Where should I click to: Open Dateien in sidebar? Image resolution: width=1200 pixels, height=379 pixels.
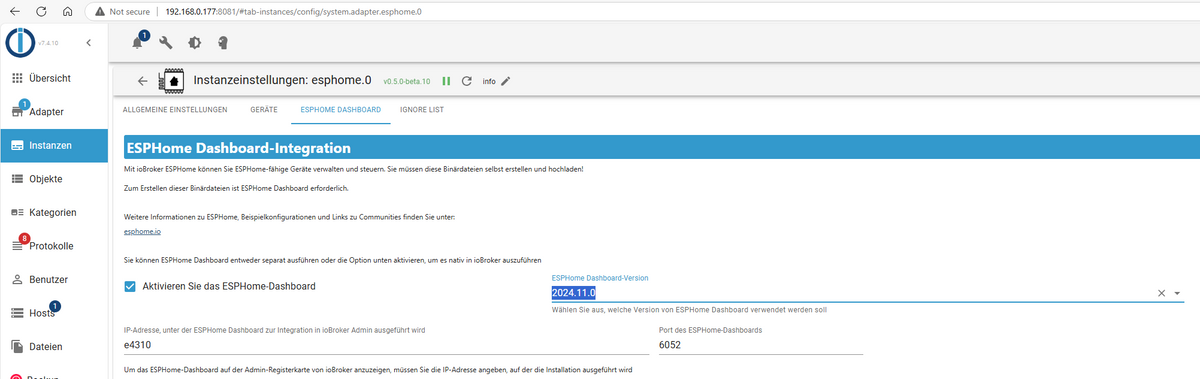click(x=54, y=347)
